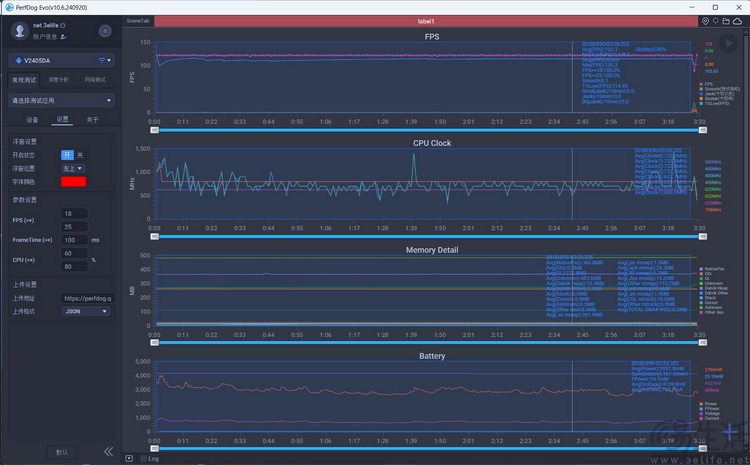The width and height of the screenshot is (750, 465).
Task: Click the FPS chart right range slider handle
Action: pos(703,130)
